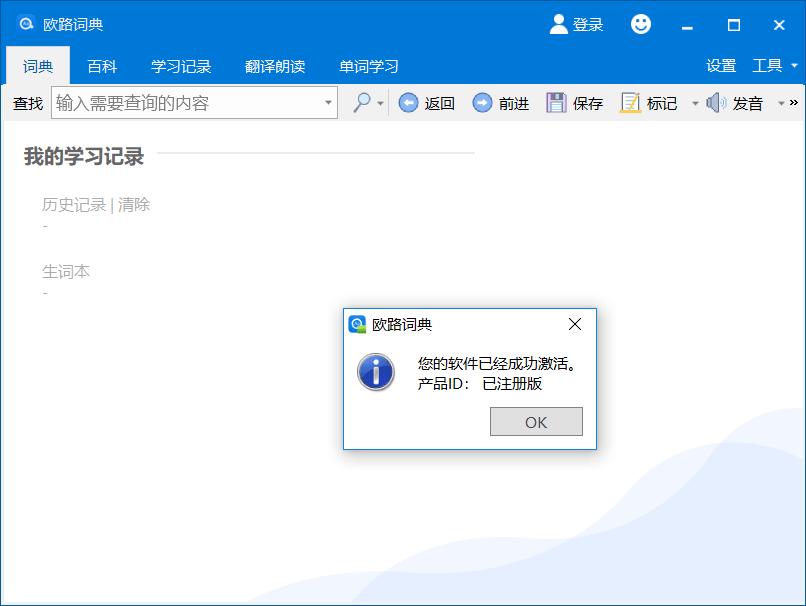
Task: Open the 单词学习 tab
Action: 367,66
